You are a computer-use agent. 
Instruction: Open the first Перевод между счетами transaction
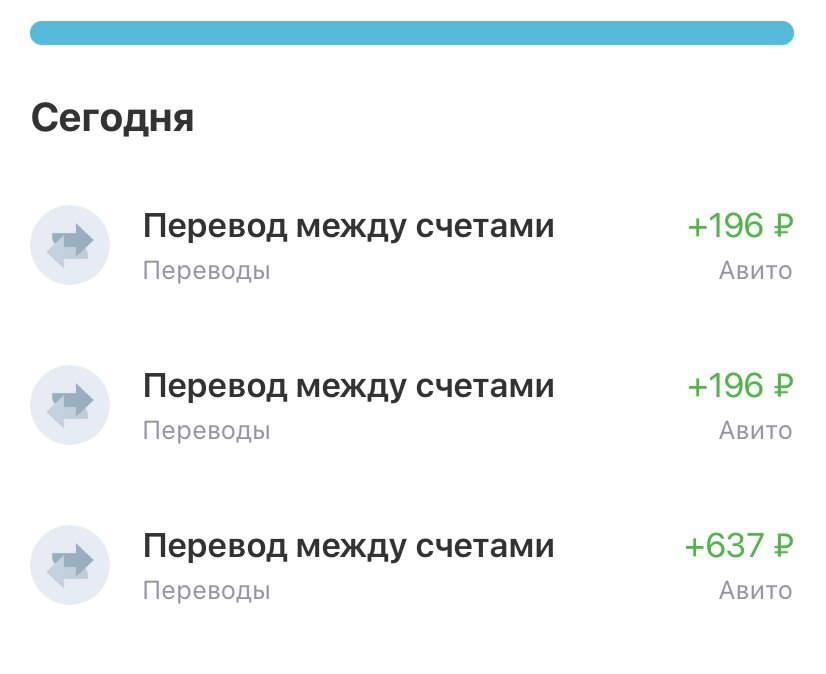[350, 226]
